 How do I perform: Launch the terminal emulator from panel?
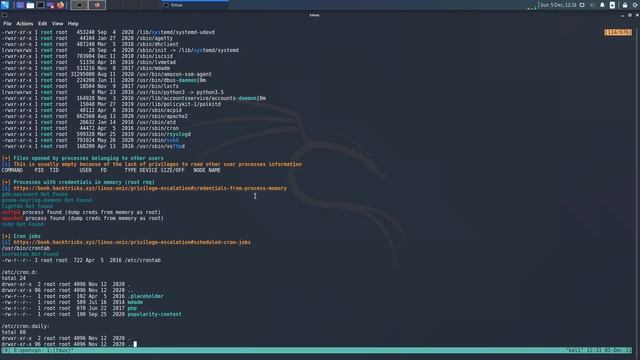click(40, 5)
